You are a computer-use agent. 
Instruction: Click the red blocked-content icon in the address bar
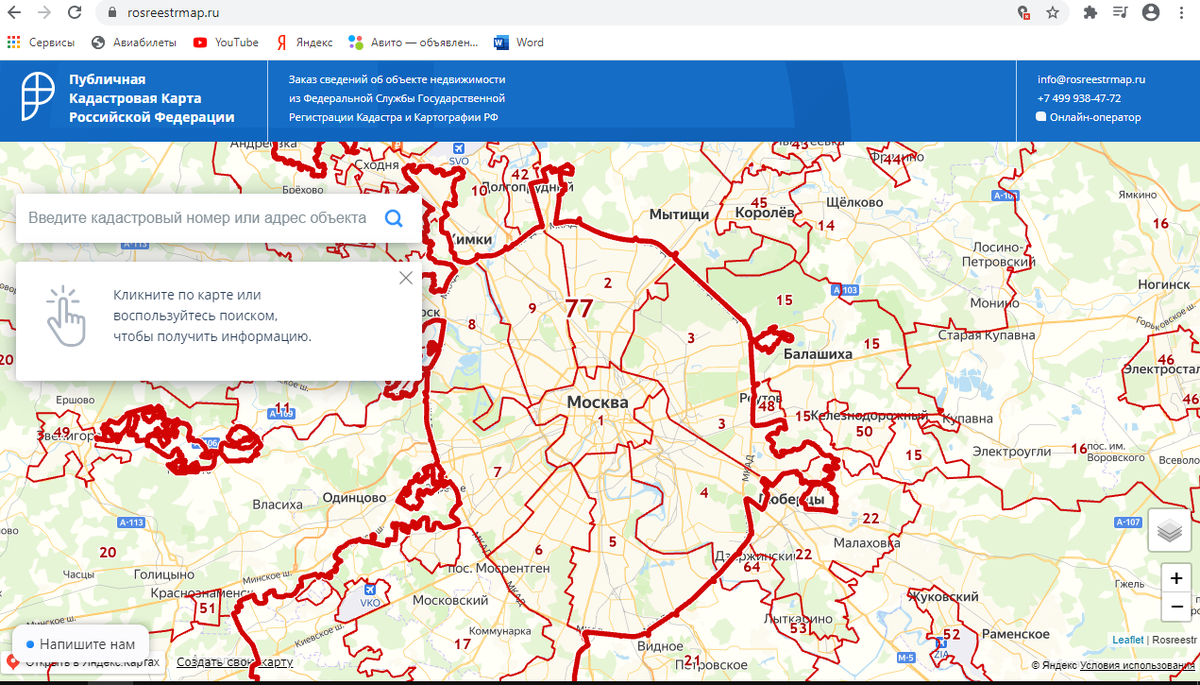coord(1024,13)
